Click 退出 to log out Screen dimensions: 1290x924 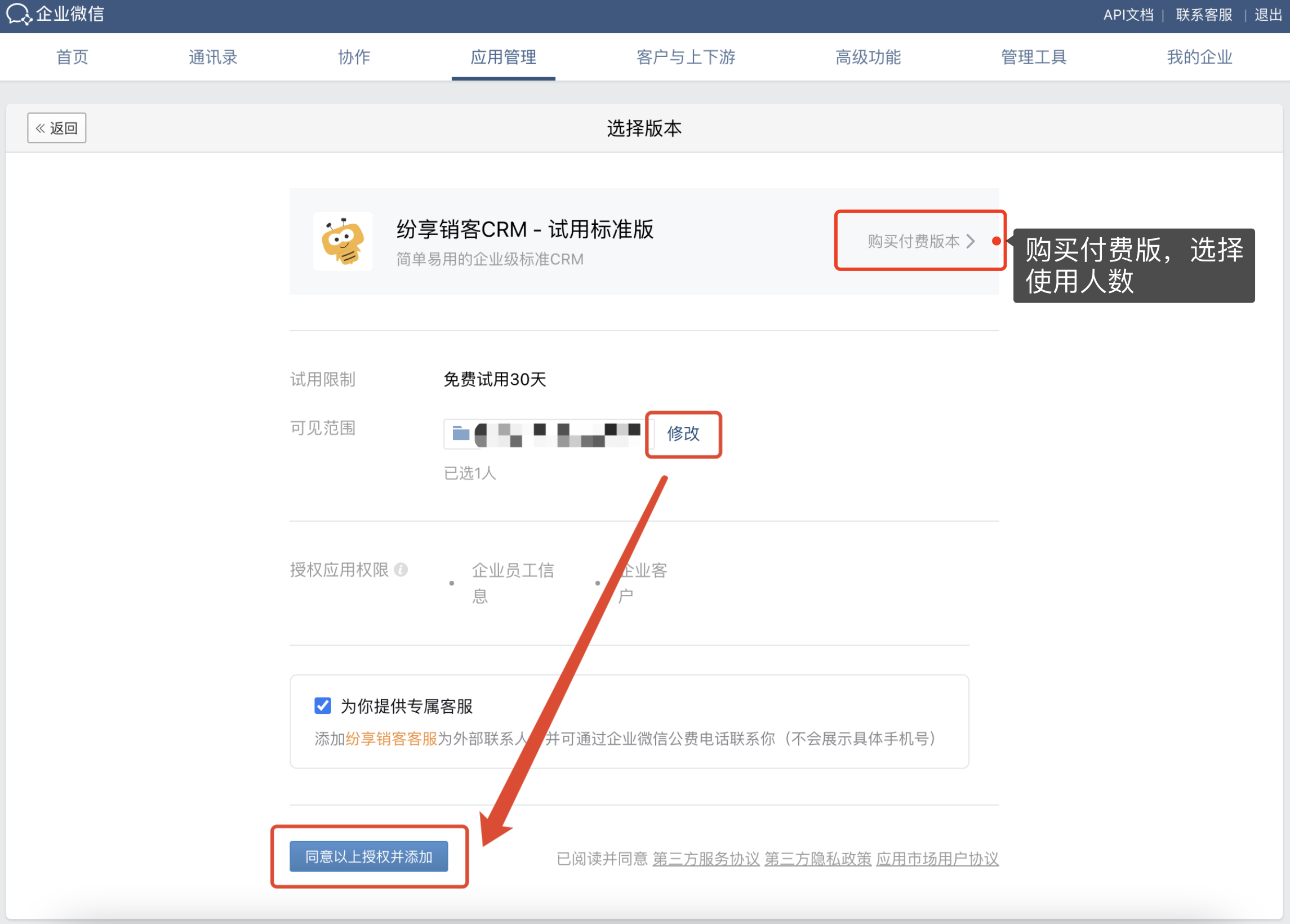tap(1269, 15)
